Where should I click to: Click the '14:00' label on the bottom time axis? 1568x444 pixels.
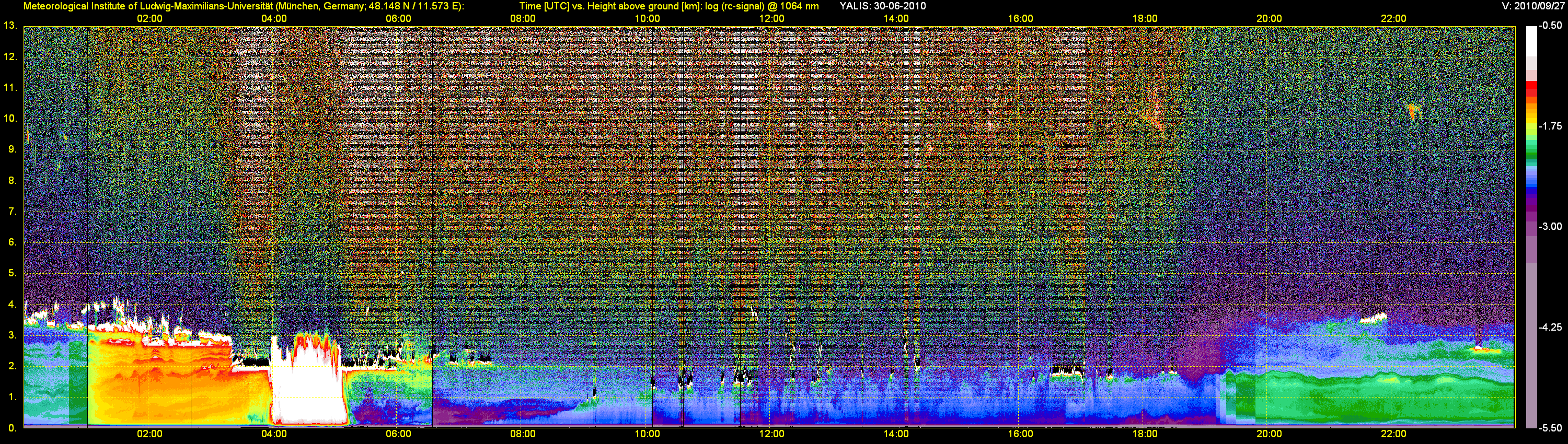click(896, 434)
